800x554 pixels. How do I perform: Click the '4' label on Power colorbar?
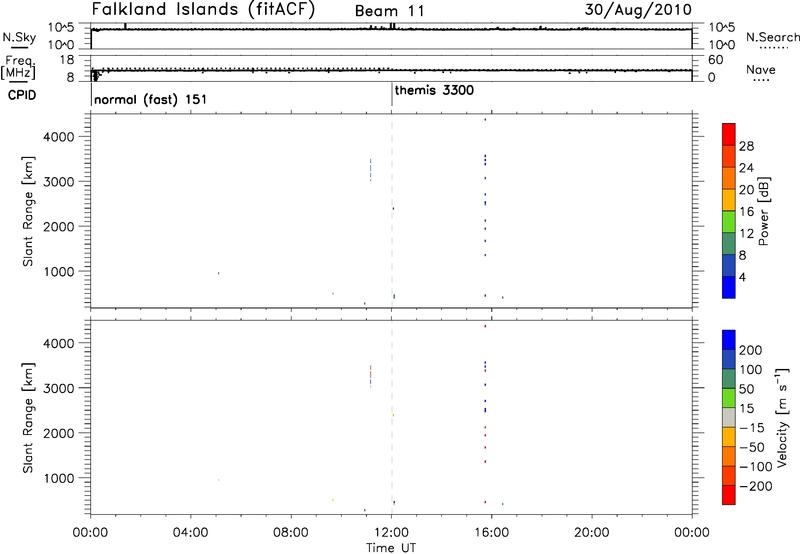point(742,277)
